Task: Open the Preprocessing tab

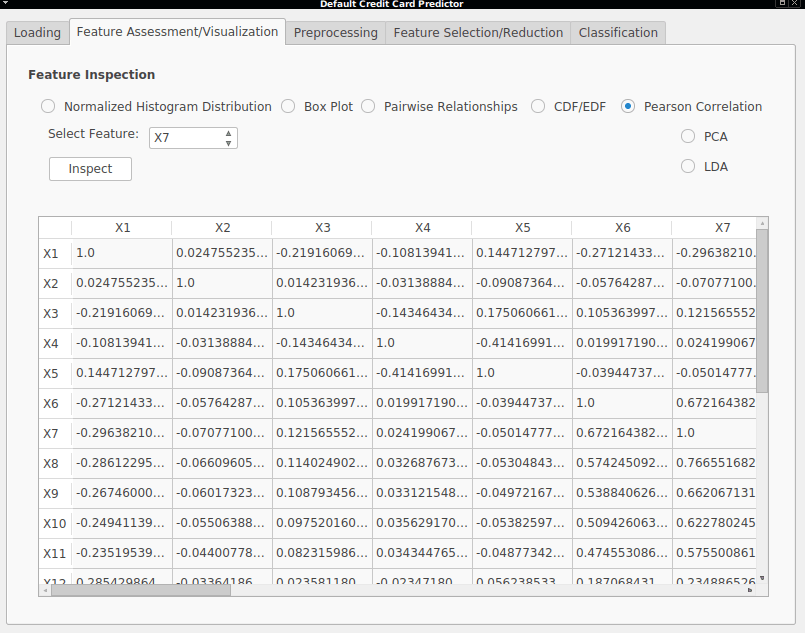Action: [336, 32]
